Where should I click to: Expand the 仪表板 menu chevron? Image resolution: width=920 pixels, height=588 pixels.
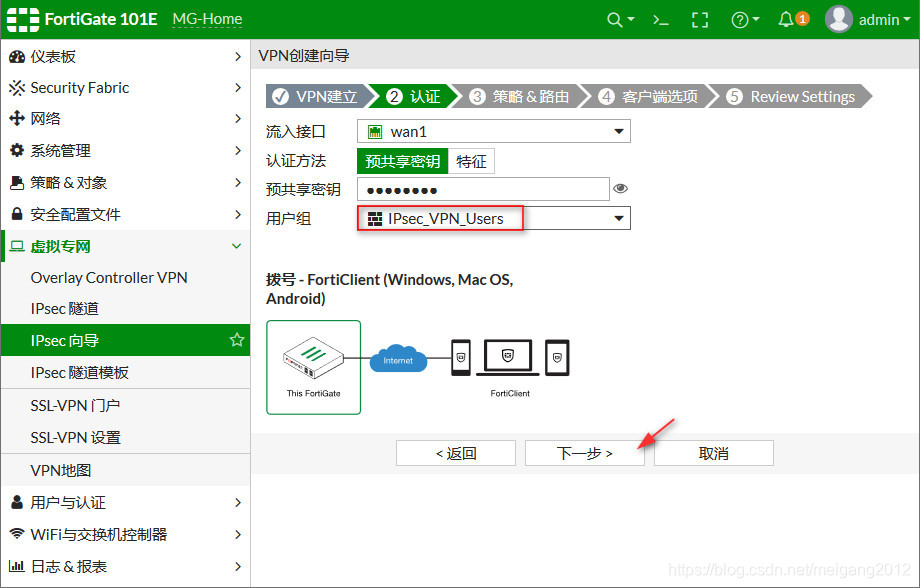click(x=238, y=56)
